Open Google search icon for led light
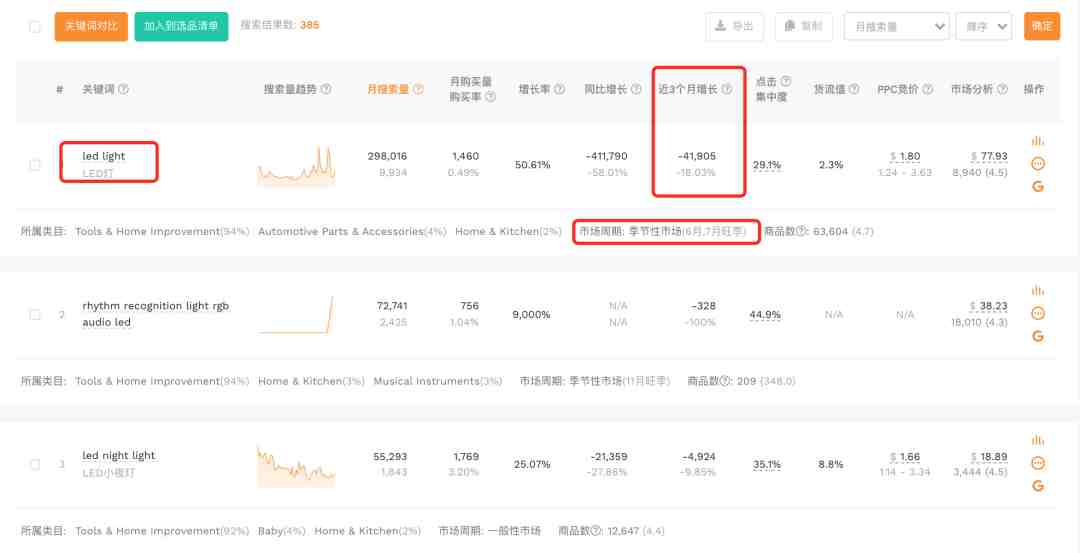The height and width of the screenshot is (553, 1080). [1037, 187]
